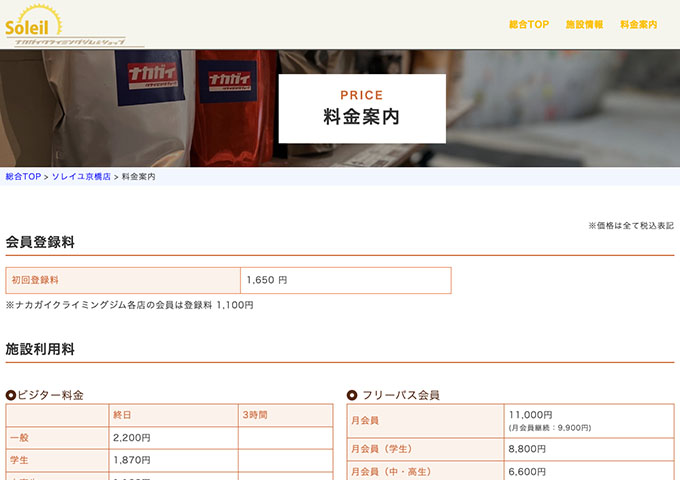Viewport: 680px width, 480px height.
Task: Click the ビジター料金 heading
Action: point(50,395)
